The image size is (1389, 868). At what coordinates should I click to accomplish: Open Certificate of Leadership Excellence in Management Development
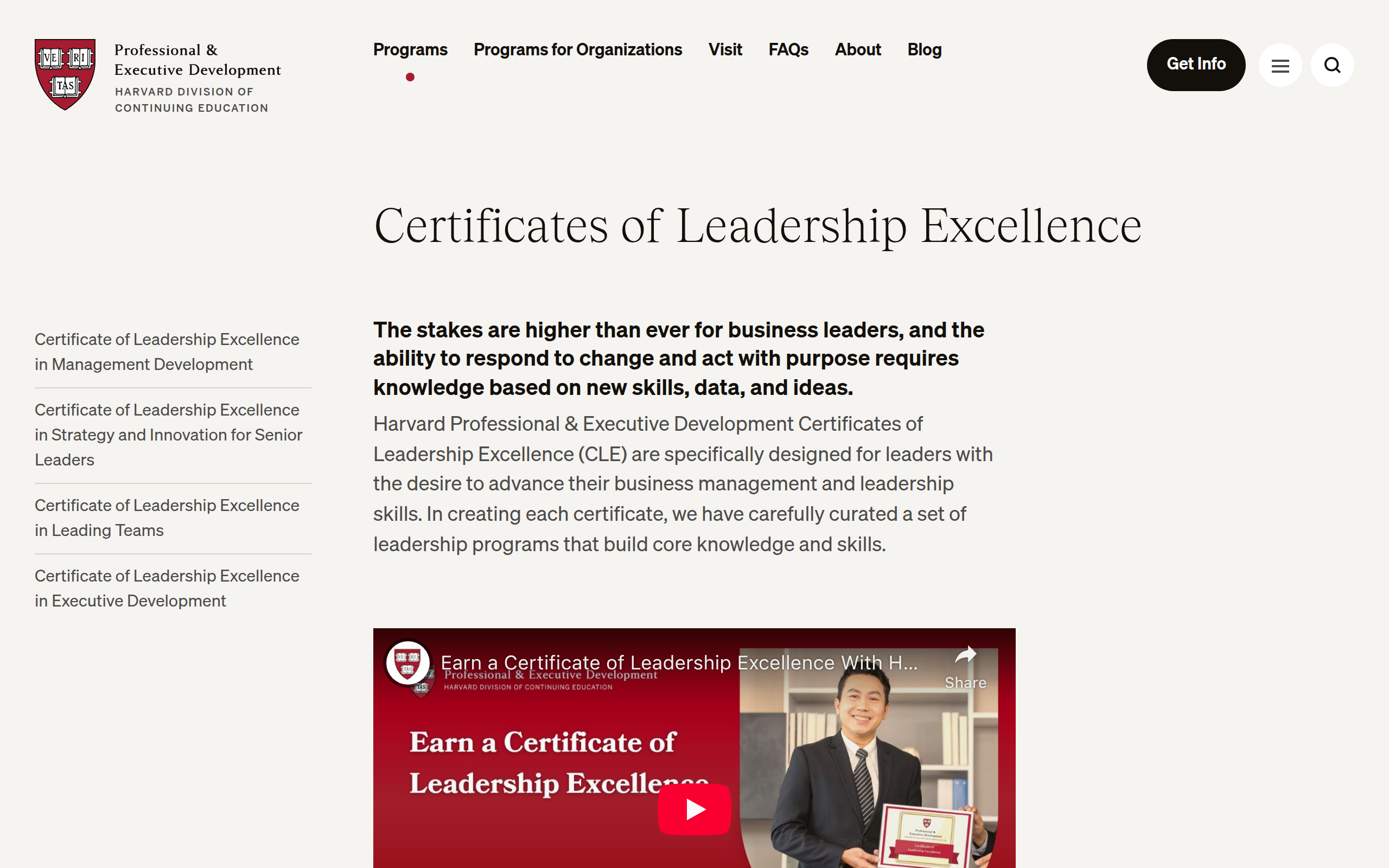coord(167,352)
